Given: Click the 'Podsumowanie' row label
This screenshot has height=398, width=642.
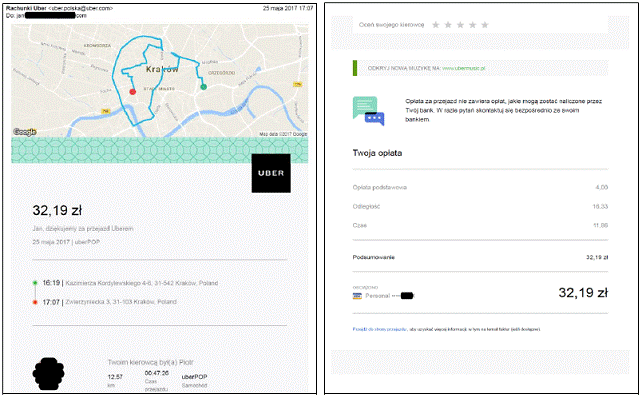Looking at the screenshot, I should click(373, 258).
